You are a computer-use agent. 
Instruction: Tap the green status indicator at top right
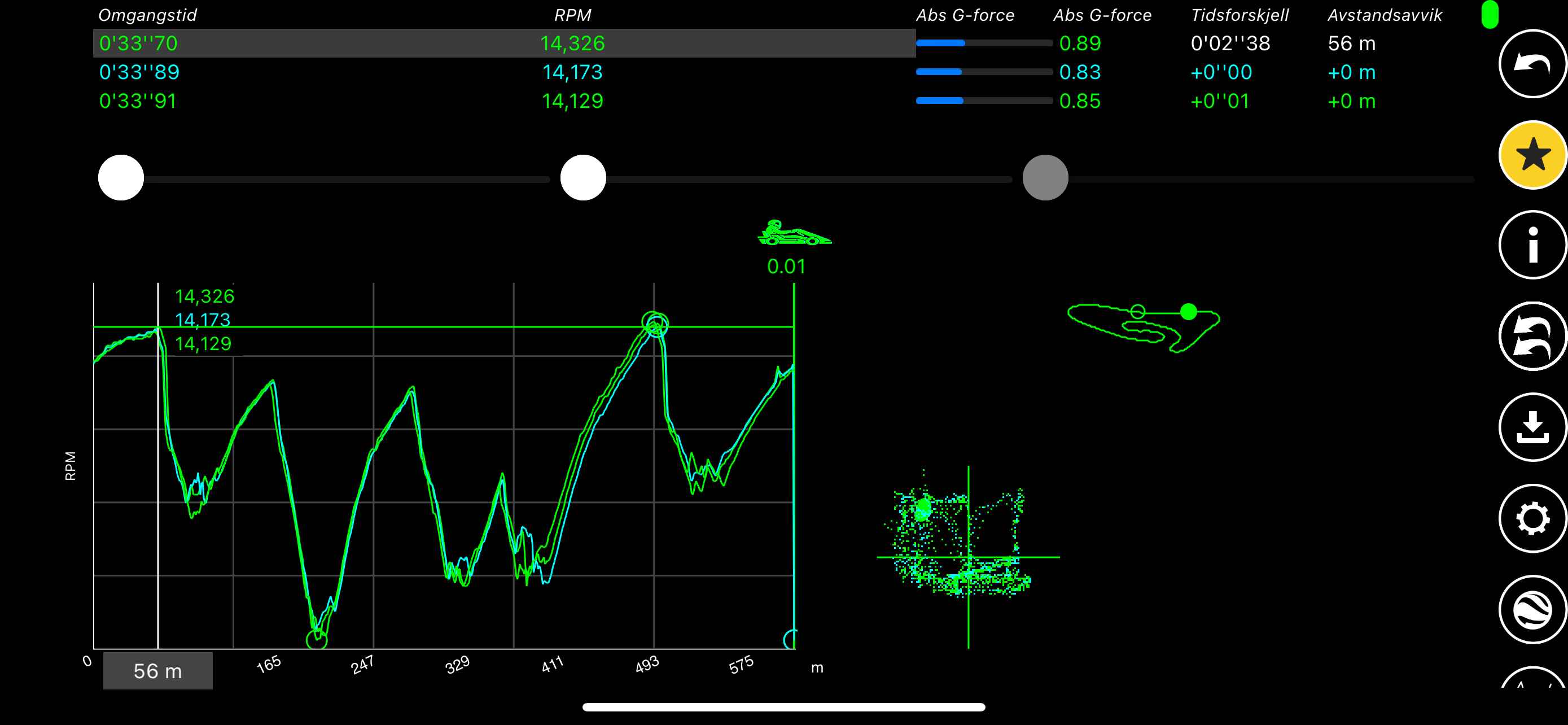click(1490, 15)
